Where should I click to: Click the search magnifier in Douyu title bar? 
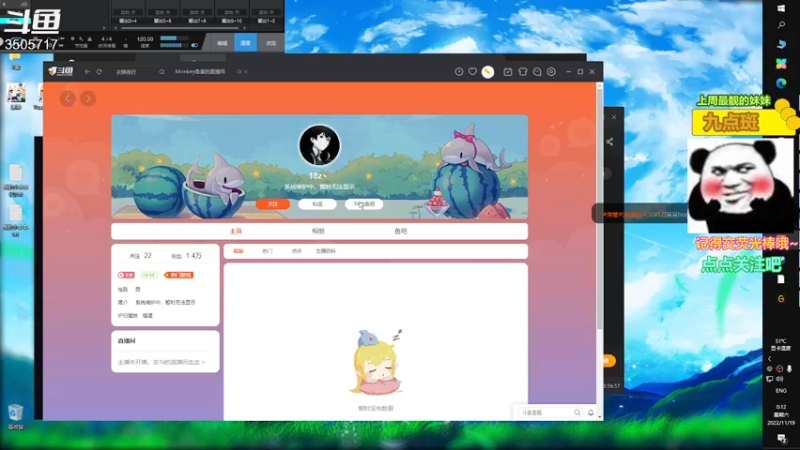point(162,72)
